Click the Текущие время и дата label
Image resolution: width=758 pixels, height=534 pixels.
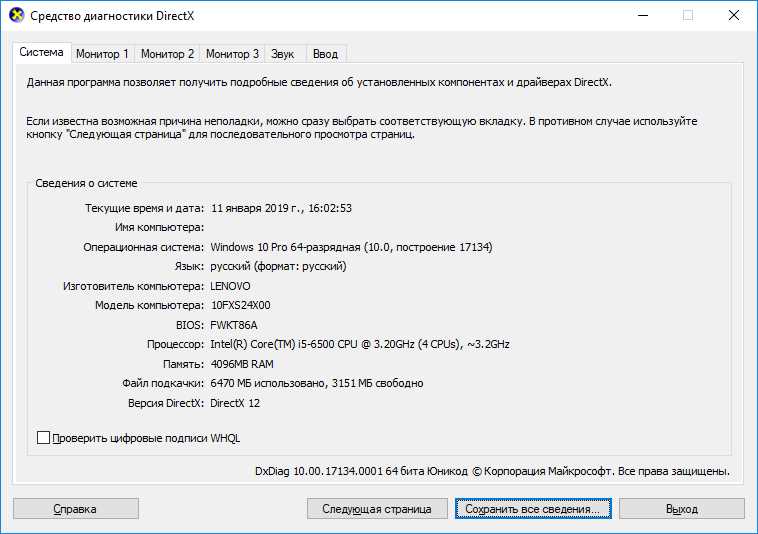coord(145,208)
